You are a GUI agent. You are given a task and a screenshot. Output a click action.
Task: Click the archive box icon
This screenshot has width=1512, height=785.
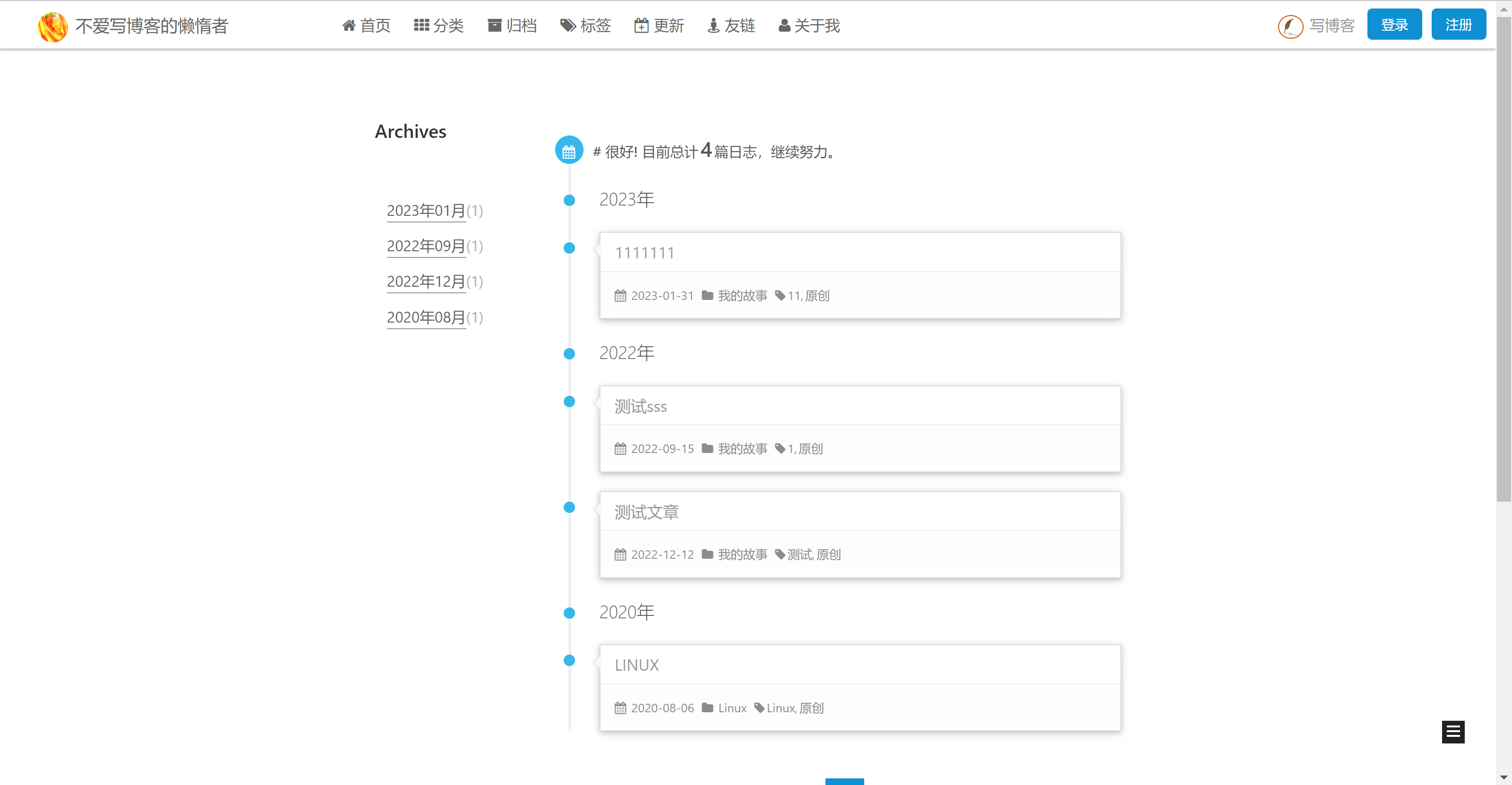coord(495,25)
